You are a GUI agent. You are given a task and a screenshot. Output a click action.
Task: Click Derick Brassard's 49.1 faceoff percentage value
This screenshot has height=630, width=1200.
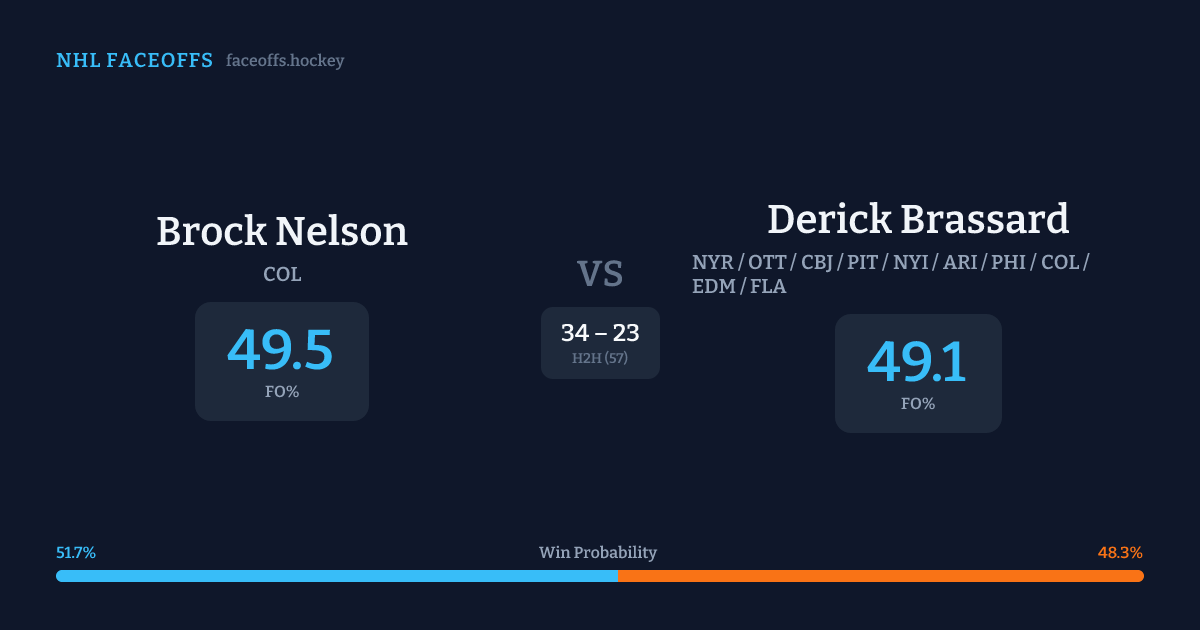917,362
